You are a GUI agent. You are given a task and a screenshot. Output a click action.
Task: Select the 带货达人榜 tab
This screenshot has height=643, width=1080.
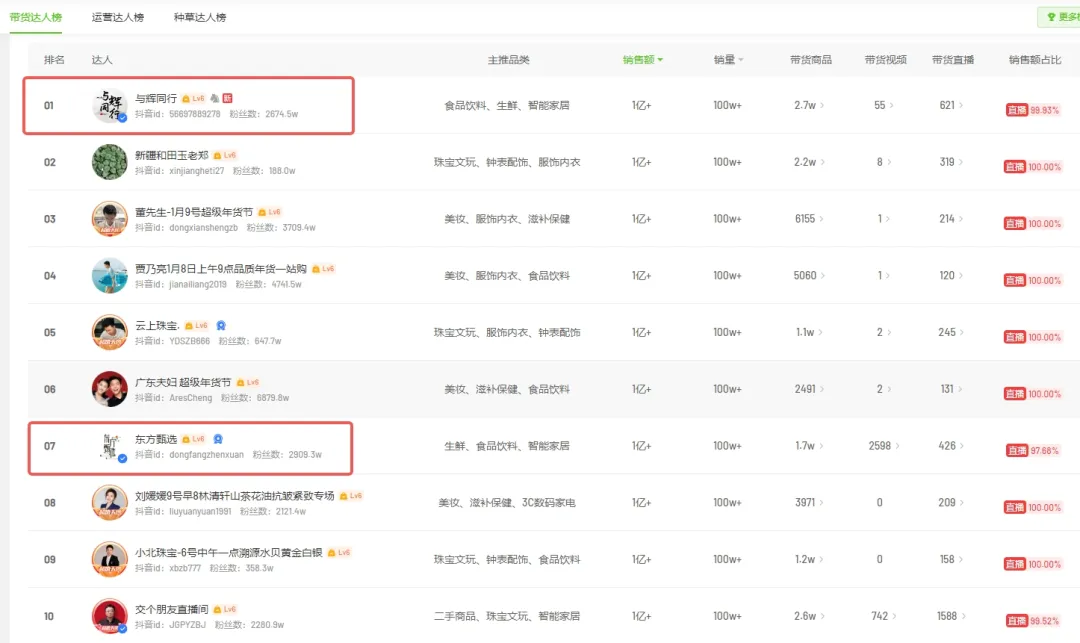[36, 17]
